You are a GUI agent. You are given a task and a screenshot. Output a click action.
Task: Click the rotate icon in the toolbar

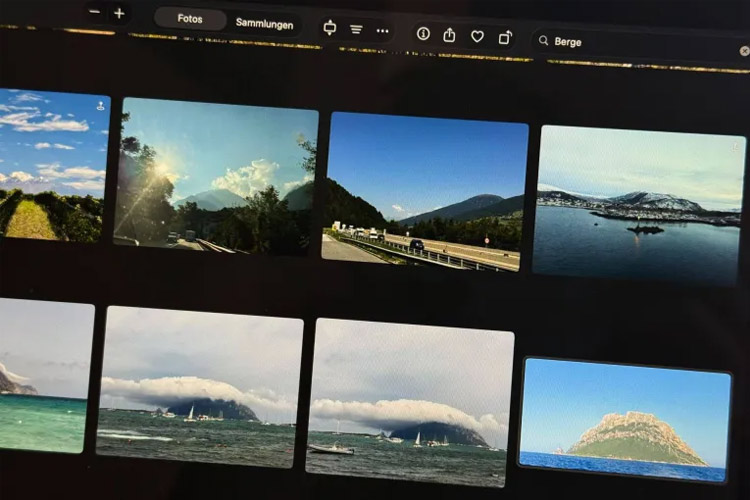pos(505,37)
